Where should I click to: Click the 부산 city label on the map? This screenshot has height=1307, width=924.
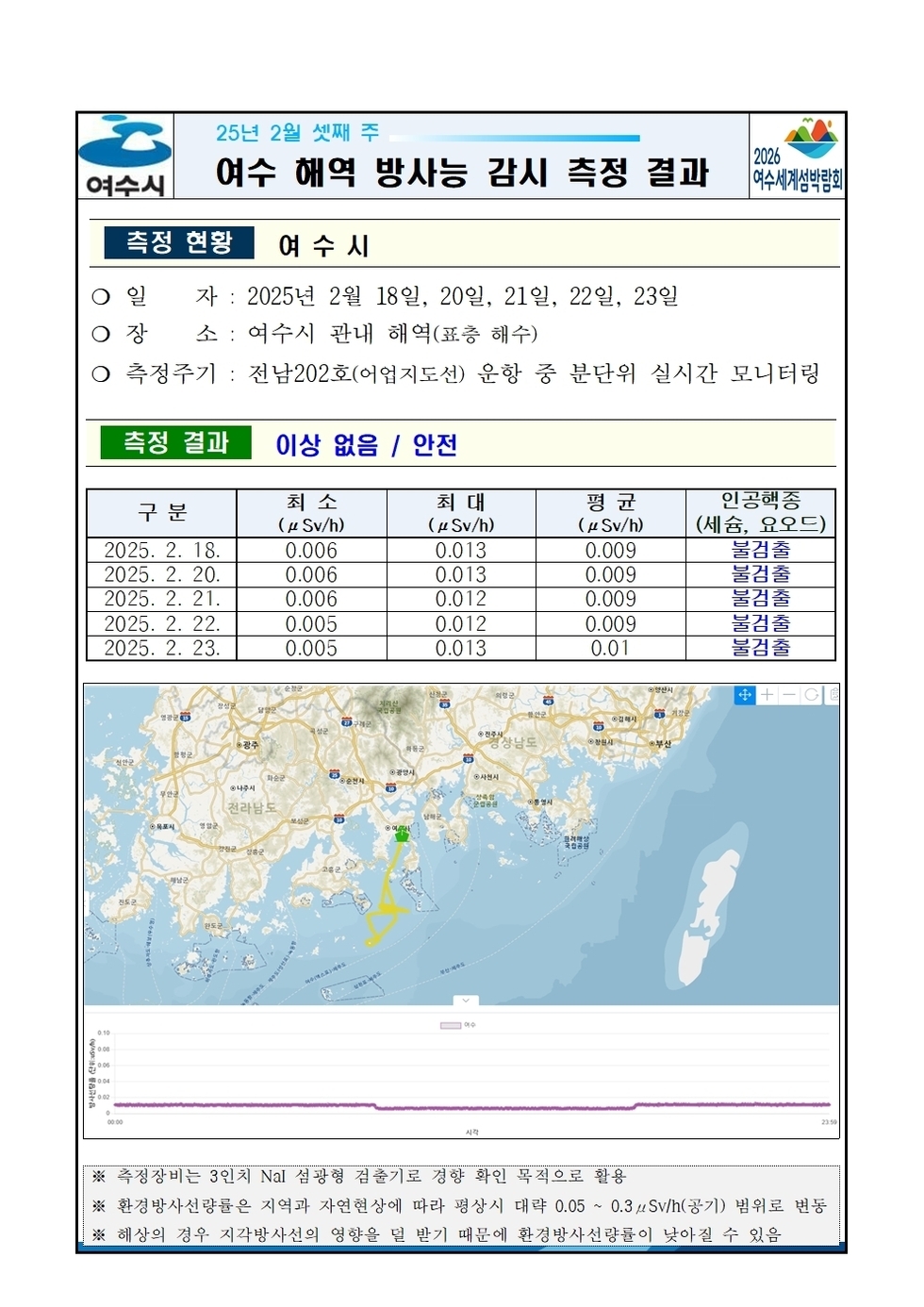tap(661, 744)
